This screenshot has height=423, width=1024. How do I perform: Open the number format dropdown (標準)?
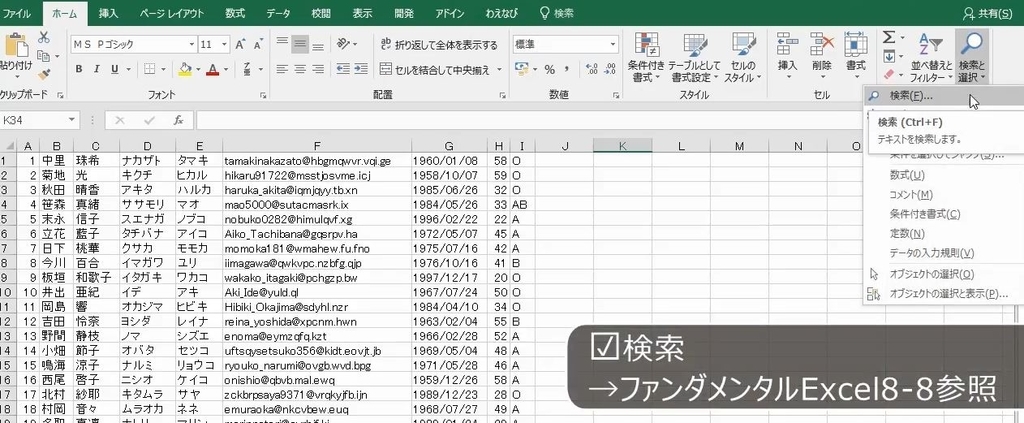tap(613, 44)
